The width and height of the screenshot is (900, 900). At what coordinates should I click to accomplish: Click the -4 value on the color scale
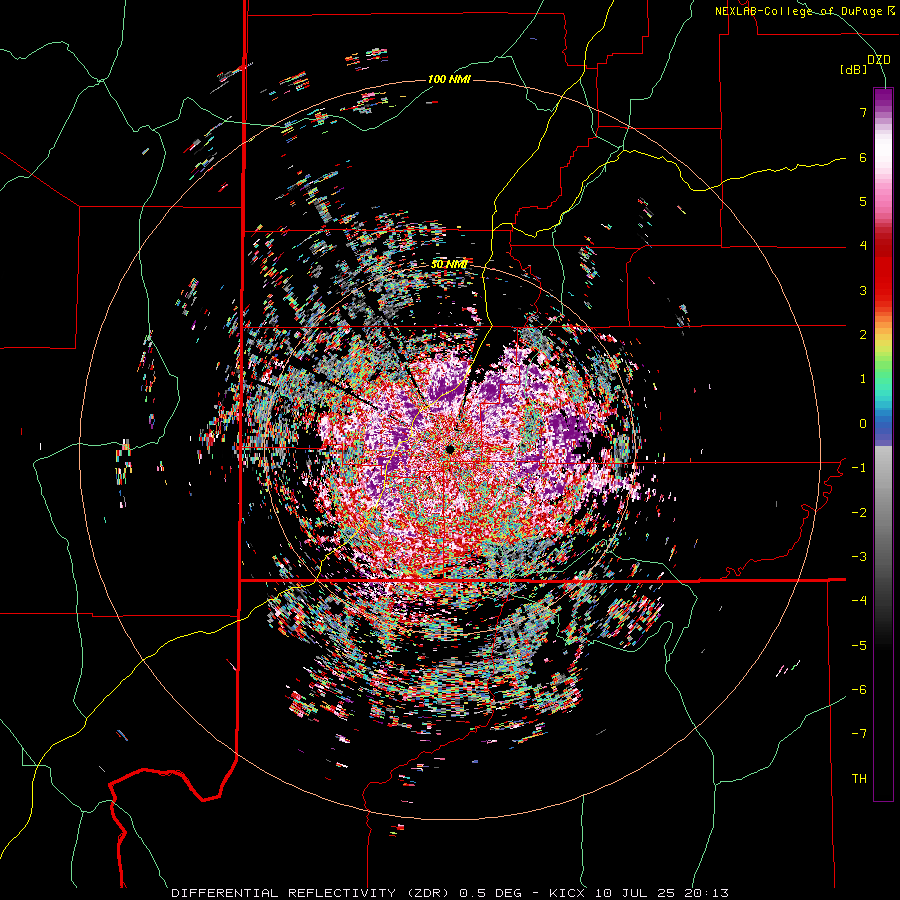click(859, 601)
